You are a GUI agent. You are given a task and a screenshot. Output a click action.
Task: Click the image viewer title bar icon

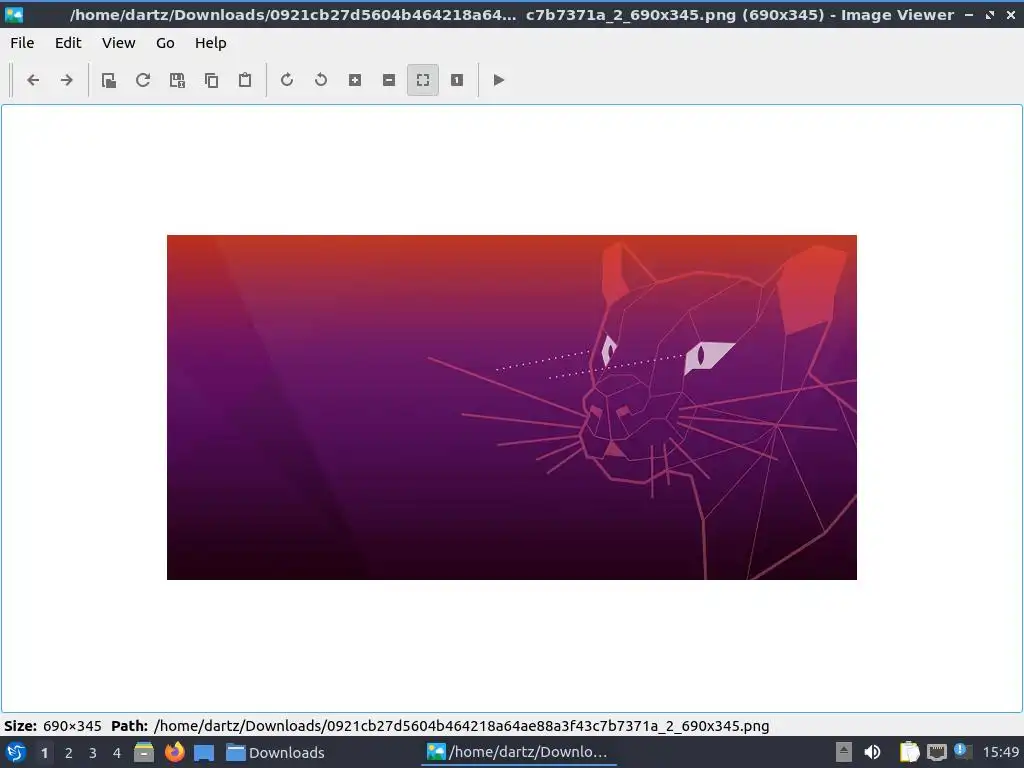14,14
